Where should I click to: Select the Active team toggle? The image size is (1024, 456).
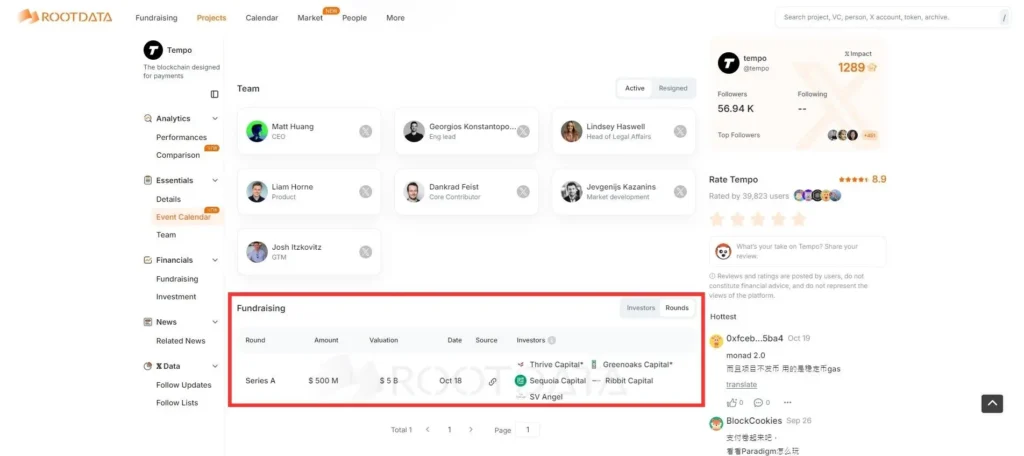tap(635, 88)
